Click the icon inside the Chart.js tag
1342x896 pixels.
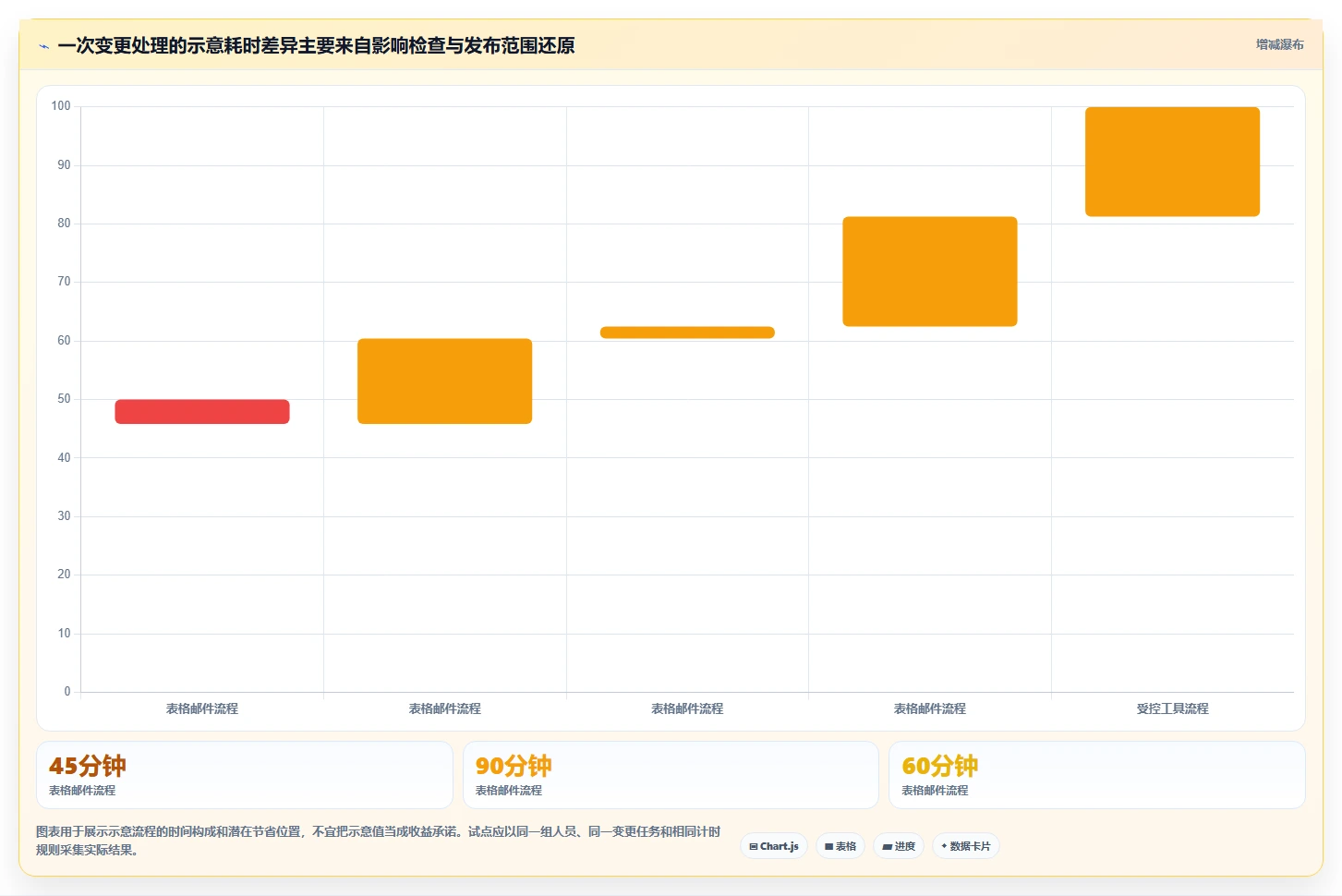pos(754,846)
